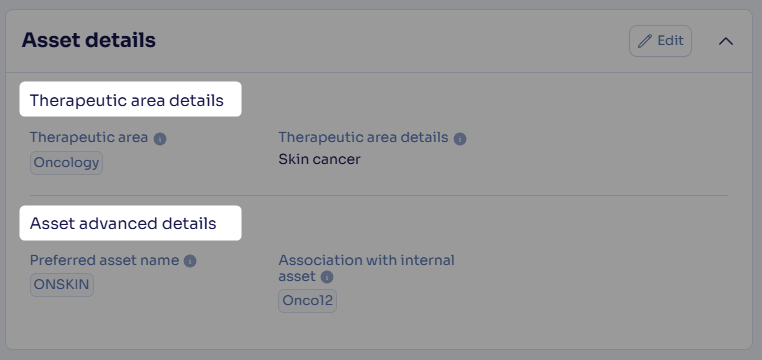Click the Edit button
762x360 pixels.
click(x=660, y=41)
